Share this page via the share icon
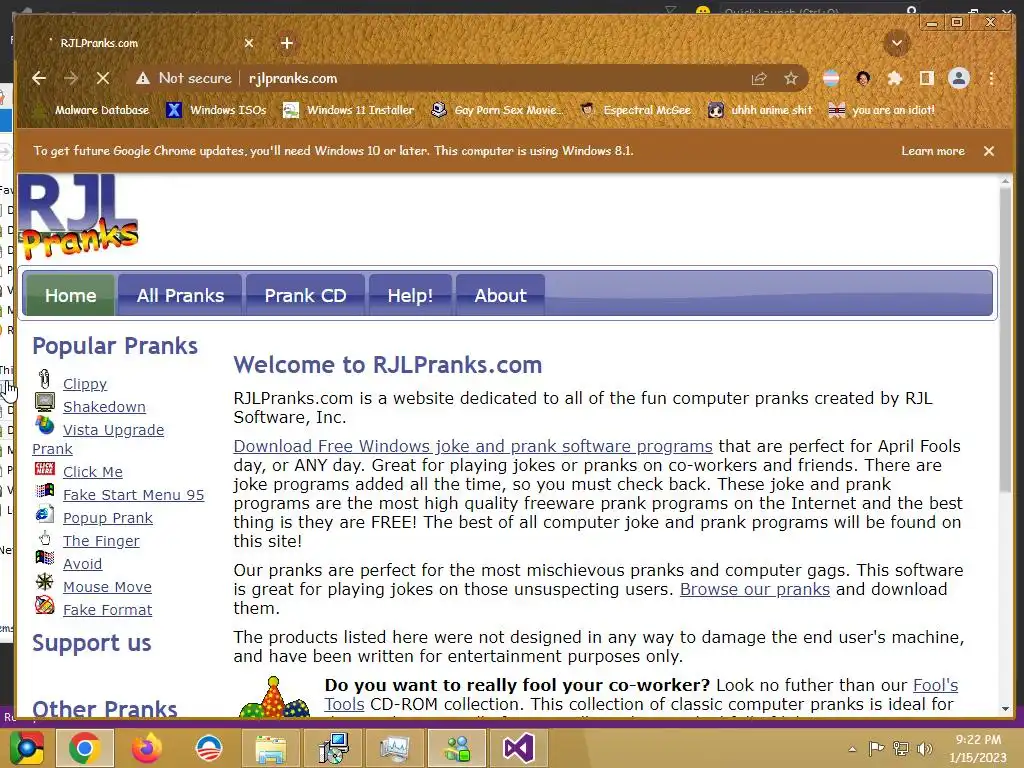 click(759, 79)
